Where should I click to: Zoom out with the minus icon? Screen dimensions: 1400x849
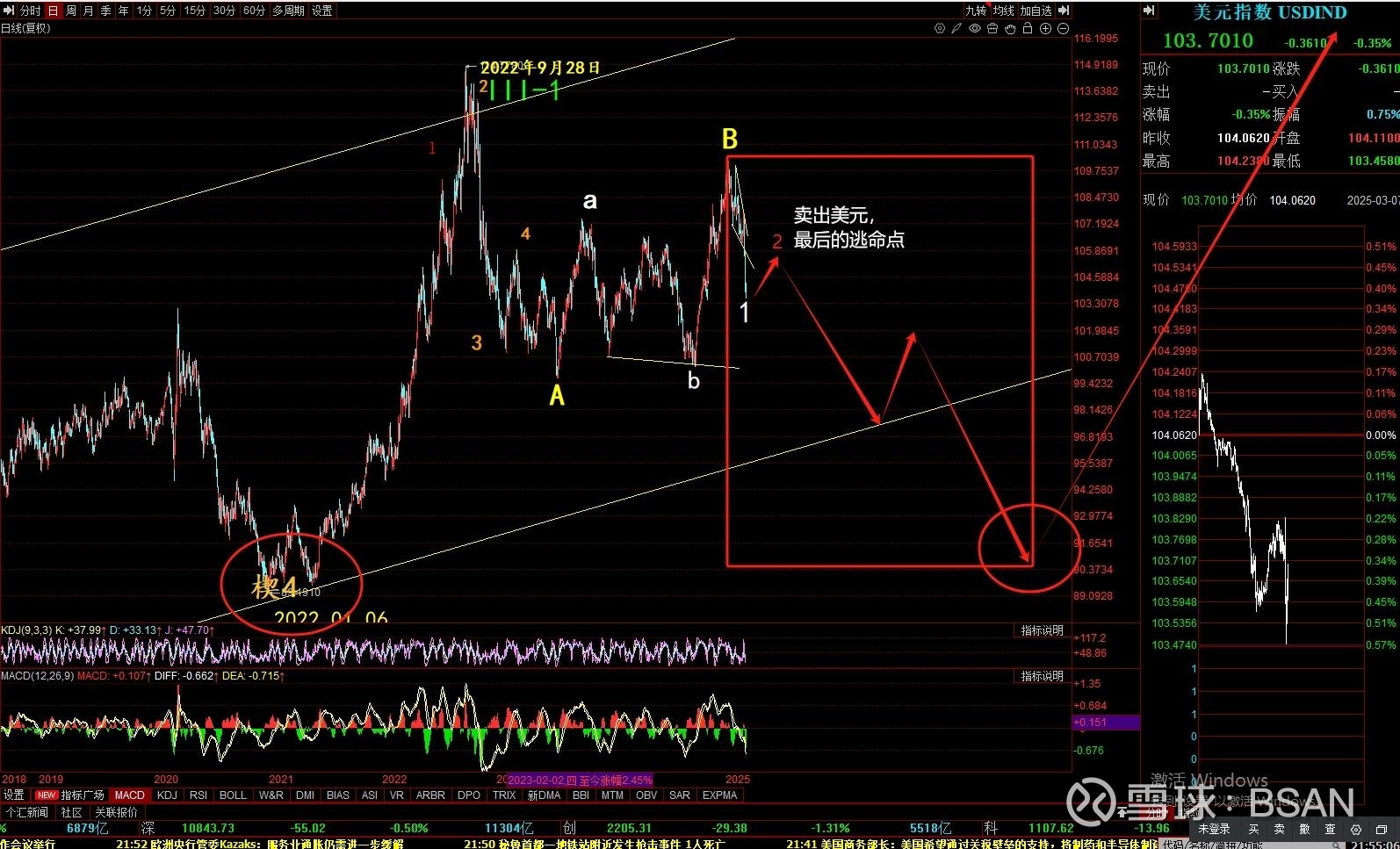pos(1063,29)
